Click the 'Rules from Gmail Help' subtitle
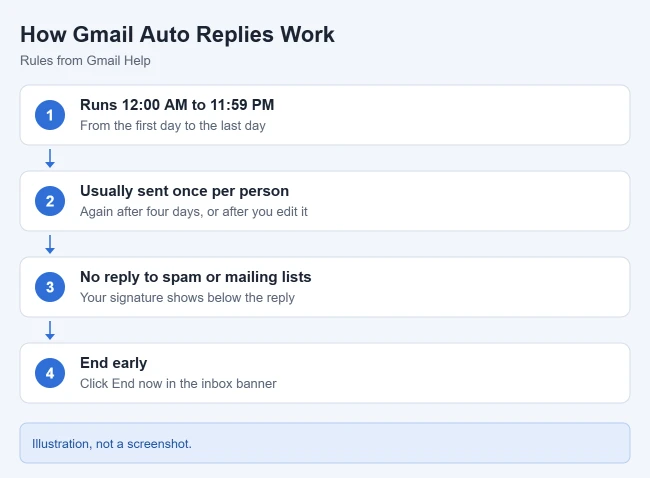The height and width of the screenshot is (478, 650). click(x=85, y=61)
